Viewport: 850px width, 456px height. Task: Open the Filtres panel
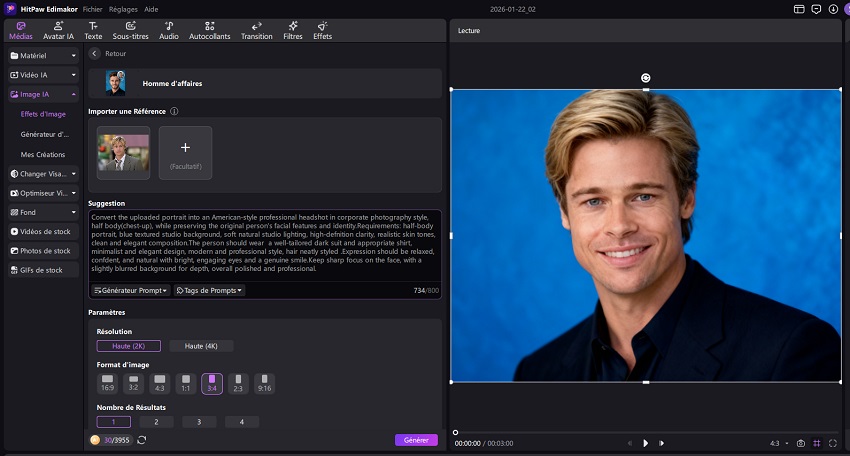coord(292,30)
